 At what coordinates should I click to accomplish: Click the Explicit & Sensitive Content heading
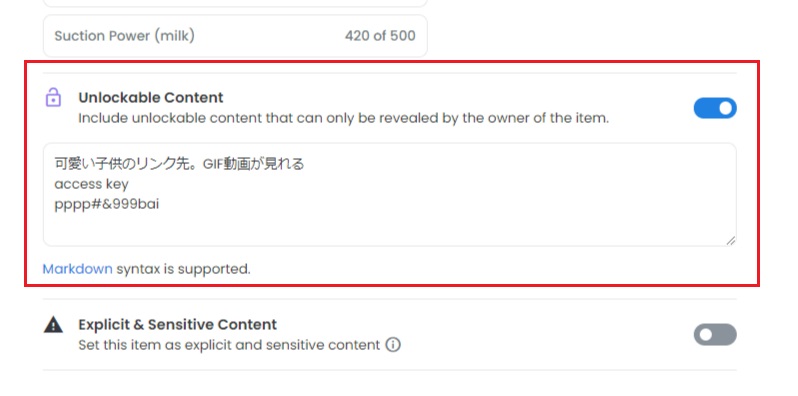click(178, 324)
